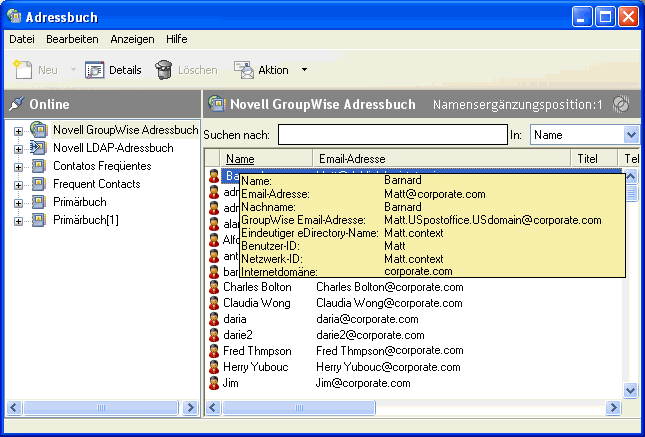Click the Novell LDAP-Adressbuch tree icon
Image resolution: width=645 pixels, height=437 pixels.
pyautogui.click(x=39, y=147)
